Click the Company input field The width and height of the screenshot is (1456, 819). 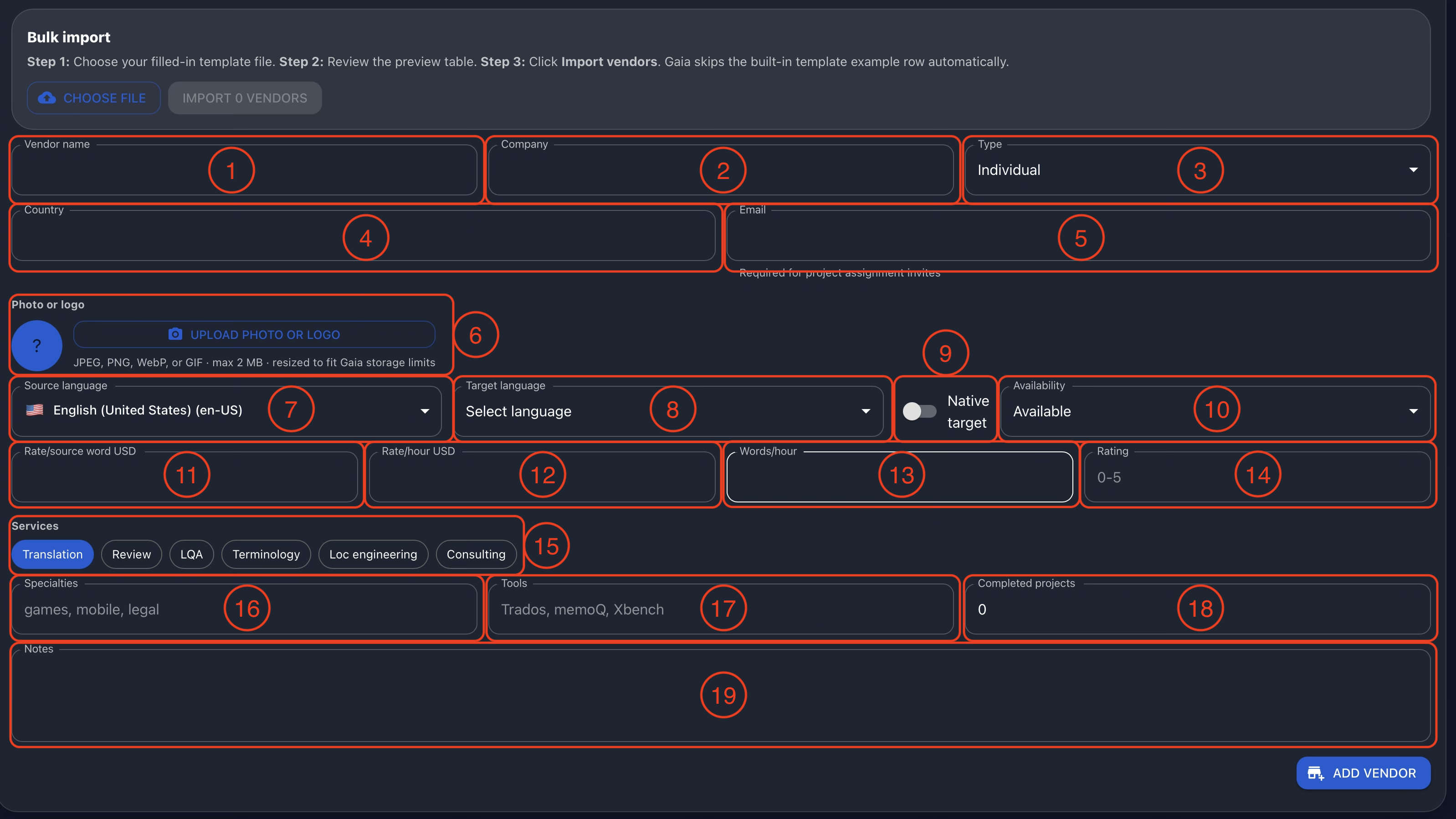tap(721, 169)
